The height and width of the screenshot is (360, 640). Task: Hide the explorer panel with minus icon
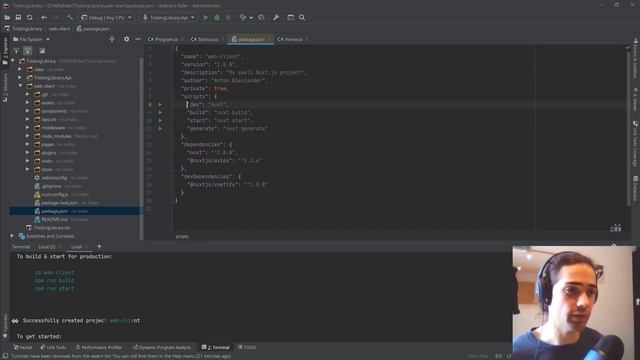pyautogui.click(x=138, y=39)
